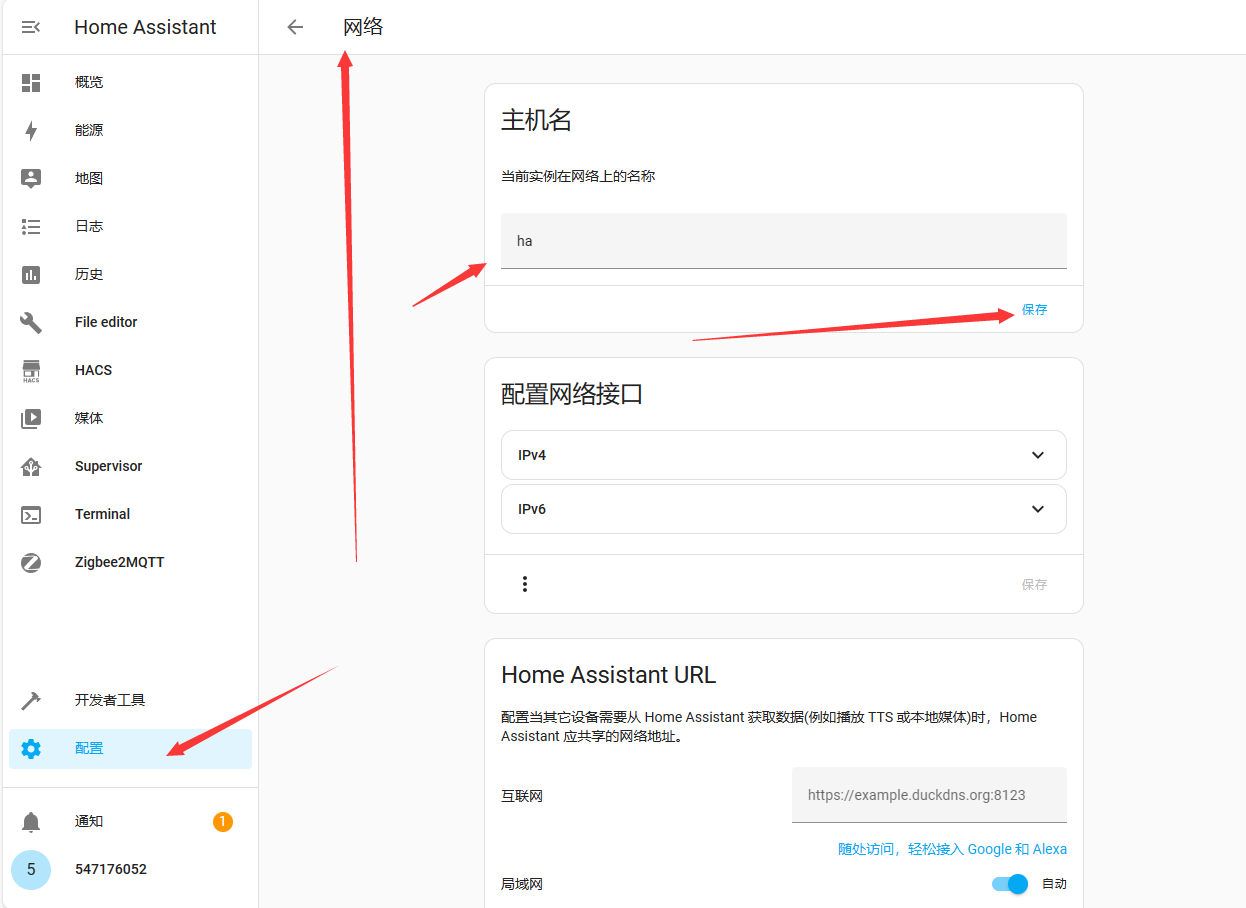This screenshot has width=1246, height=908.
Task: Open the user avatar circle labeled 5
Action: (31, 869)
